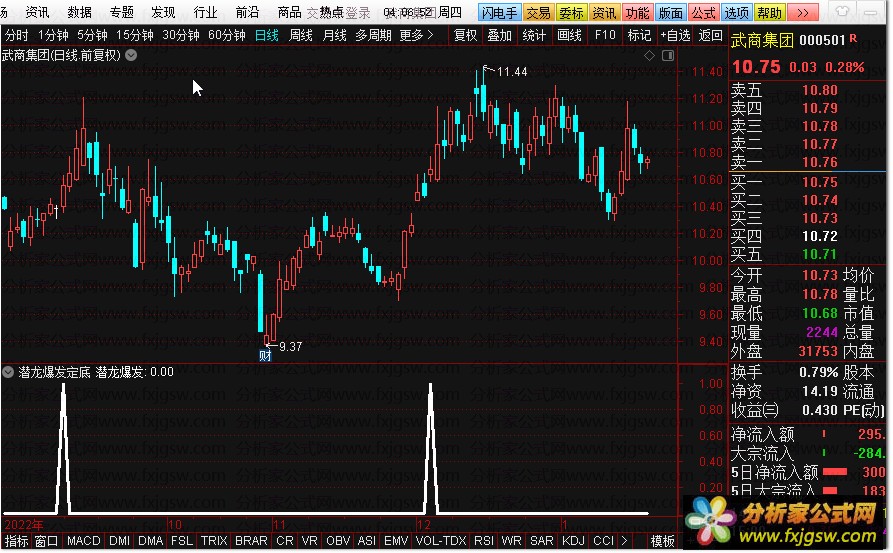Open the 闪电手 quick trade button
893x553 pixels.
[x=498, y=13]
